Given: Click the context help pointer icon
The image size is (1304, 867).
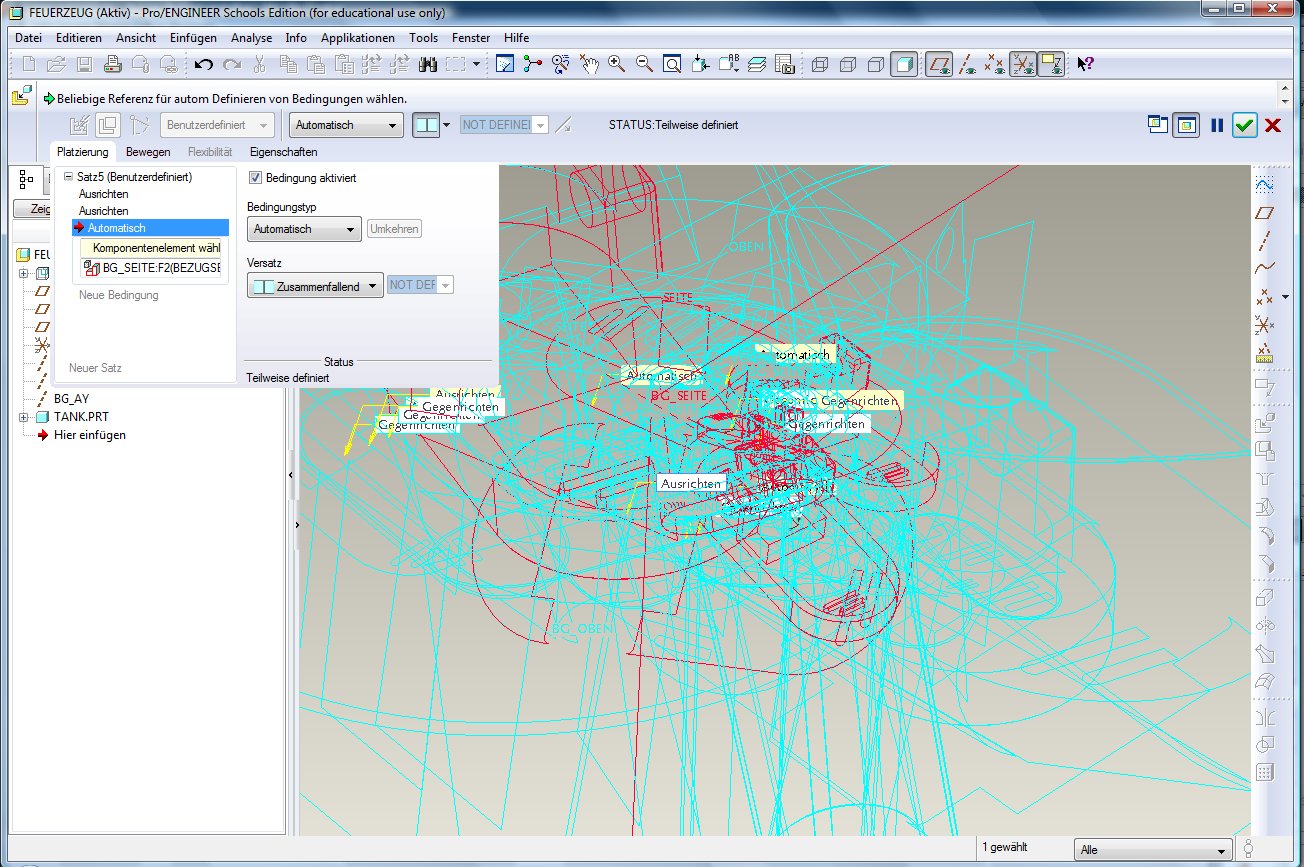Looking at the screenshot, I should [1085, 64].
